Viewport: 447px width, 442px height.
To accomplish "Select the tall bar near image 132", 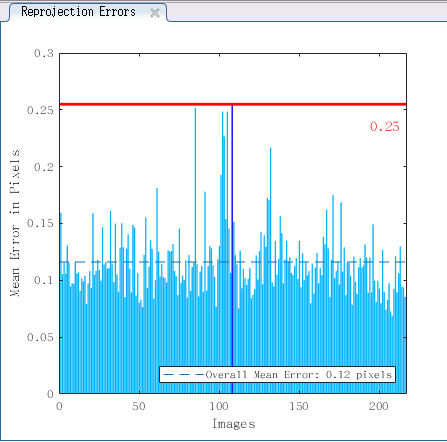I will tap(271, 270).
